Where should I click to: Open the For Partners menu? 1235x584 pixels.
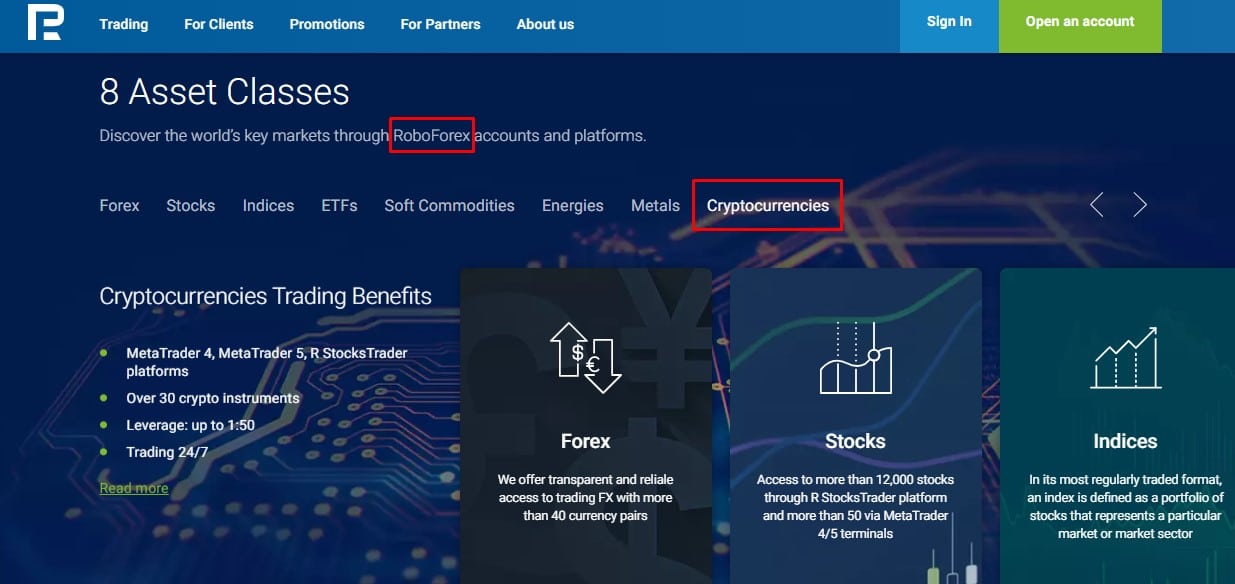click(x=440, y=24)
